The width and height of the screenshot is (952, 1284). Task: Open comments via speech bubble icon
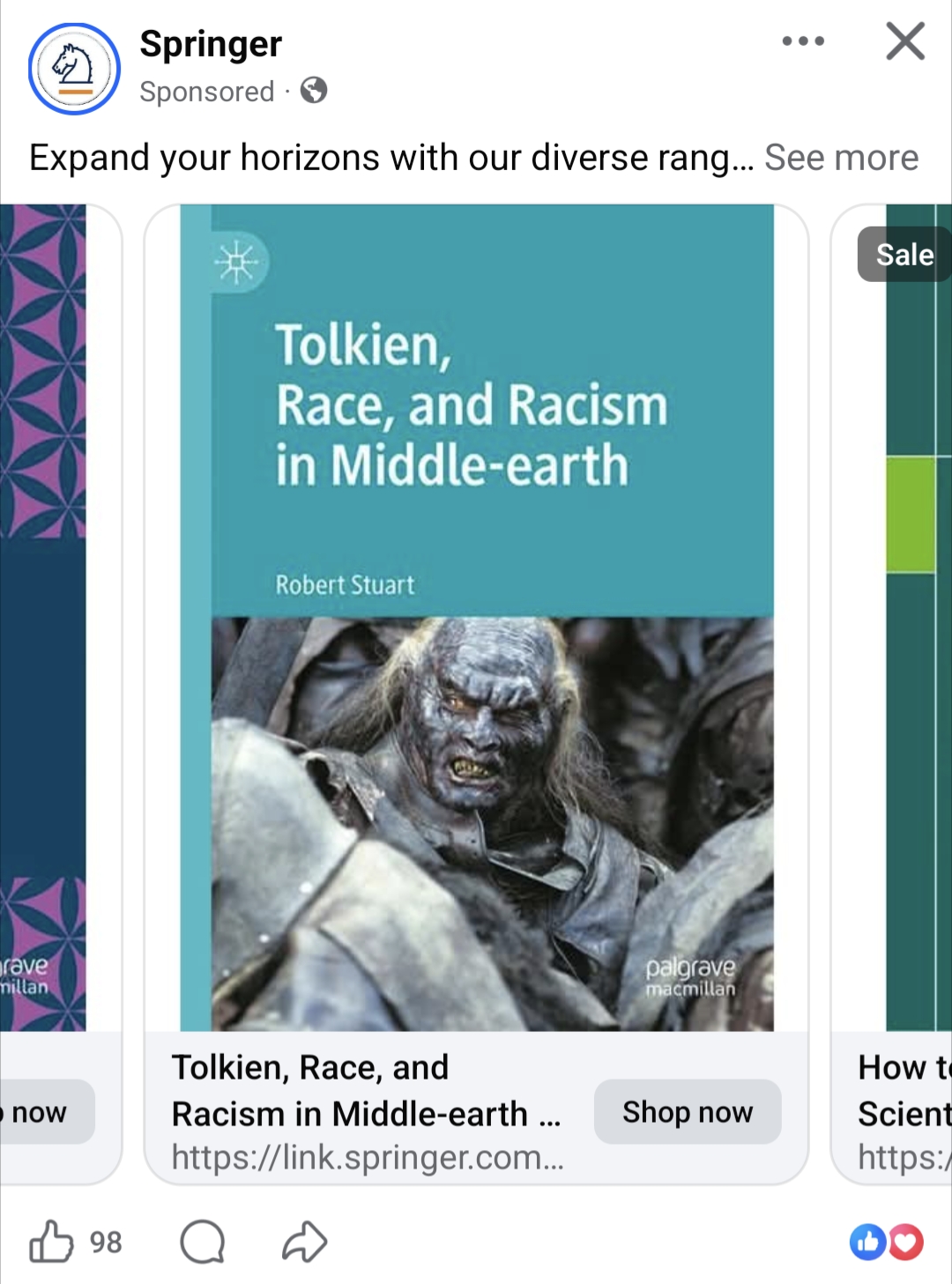203,1242
